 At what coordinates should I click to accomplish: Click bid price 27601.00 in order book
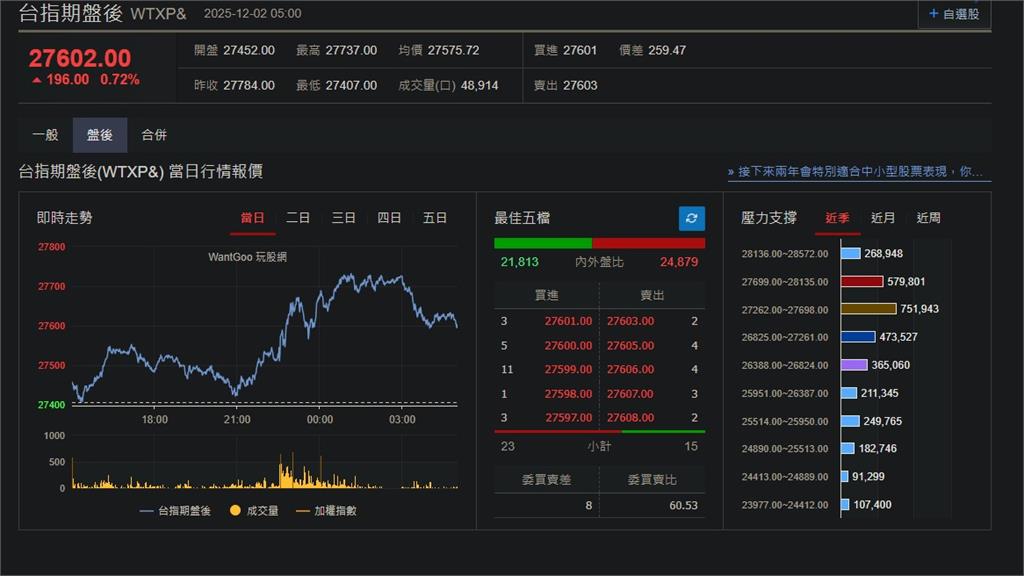568,321
